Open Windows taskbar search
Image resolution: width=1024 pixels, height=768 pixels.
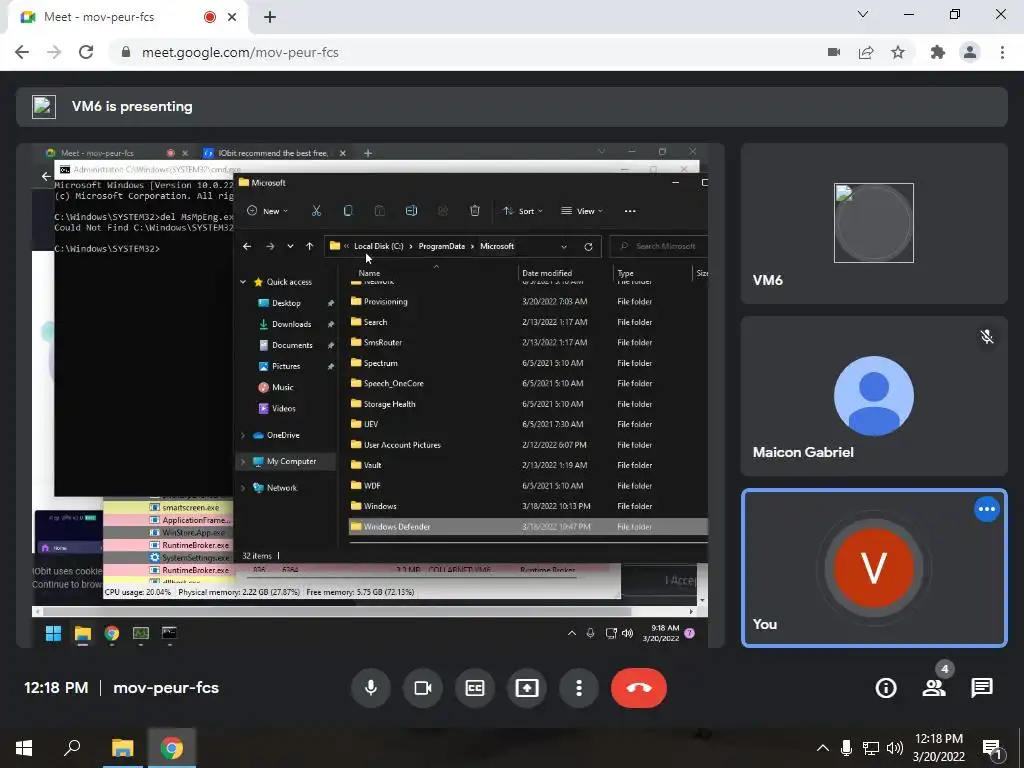(x=72, y=748)
